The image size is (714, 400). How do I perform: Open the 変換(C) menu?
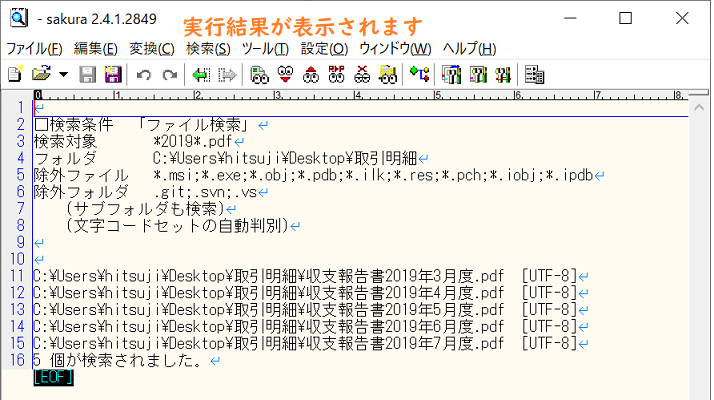click(x=152, y=48)
